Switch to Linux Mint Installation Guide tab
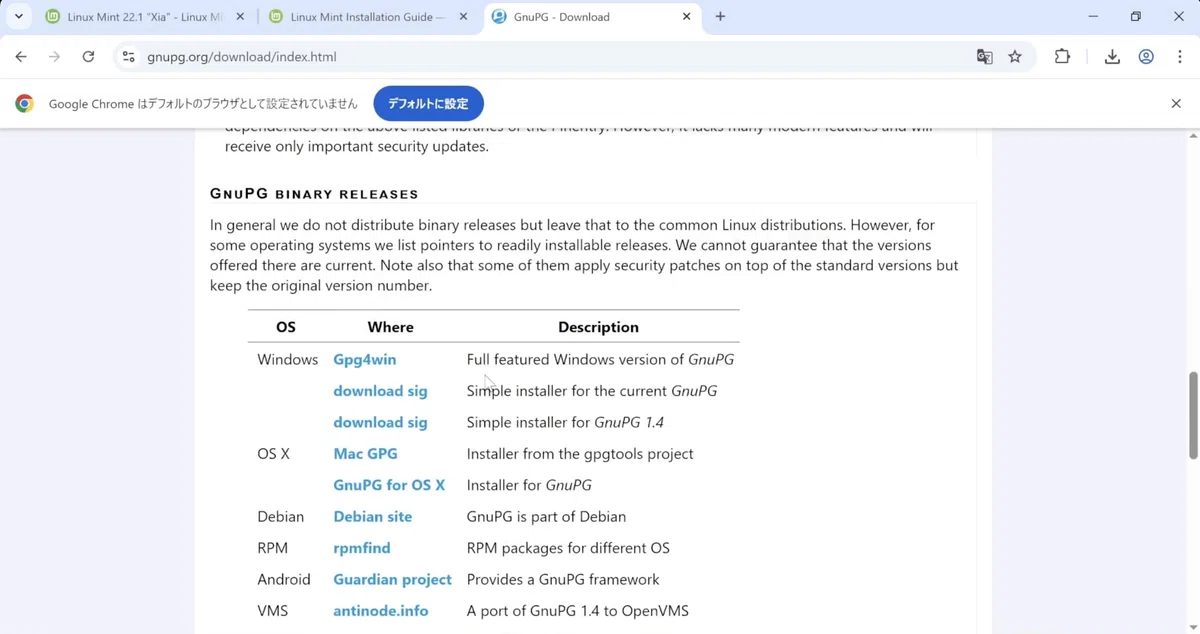 coord(366,17)
